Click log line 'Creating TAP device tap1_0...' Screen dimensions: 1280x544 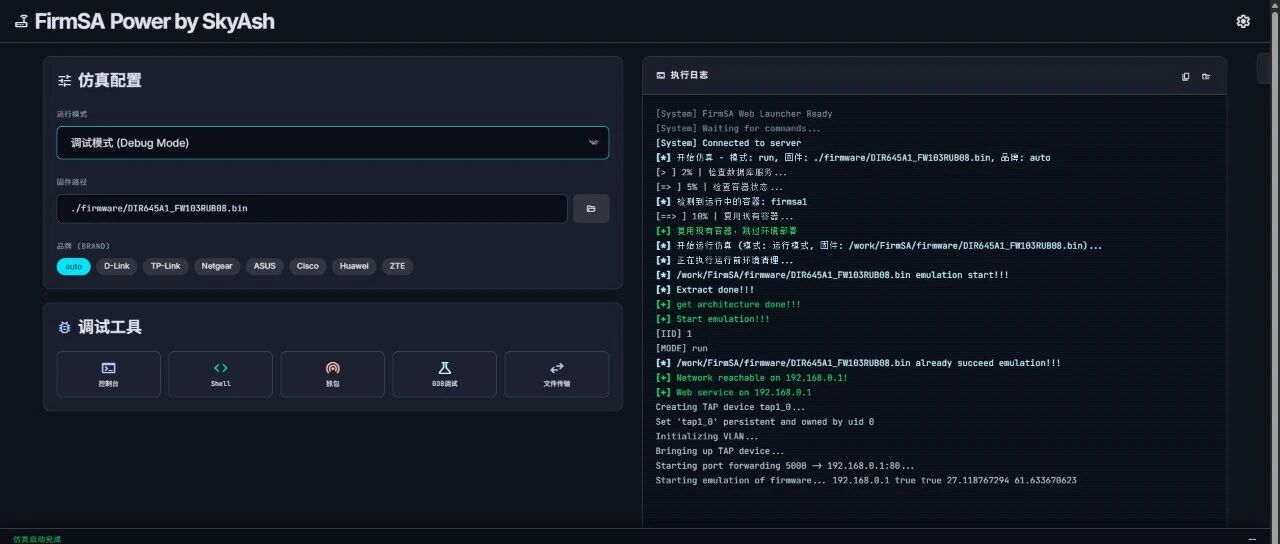point(730,407)
